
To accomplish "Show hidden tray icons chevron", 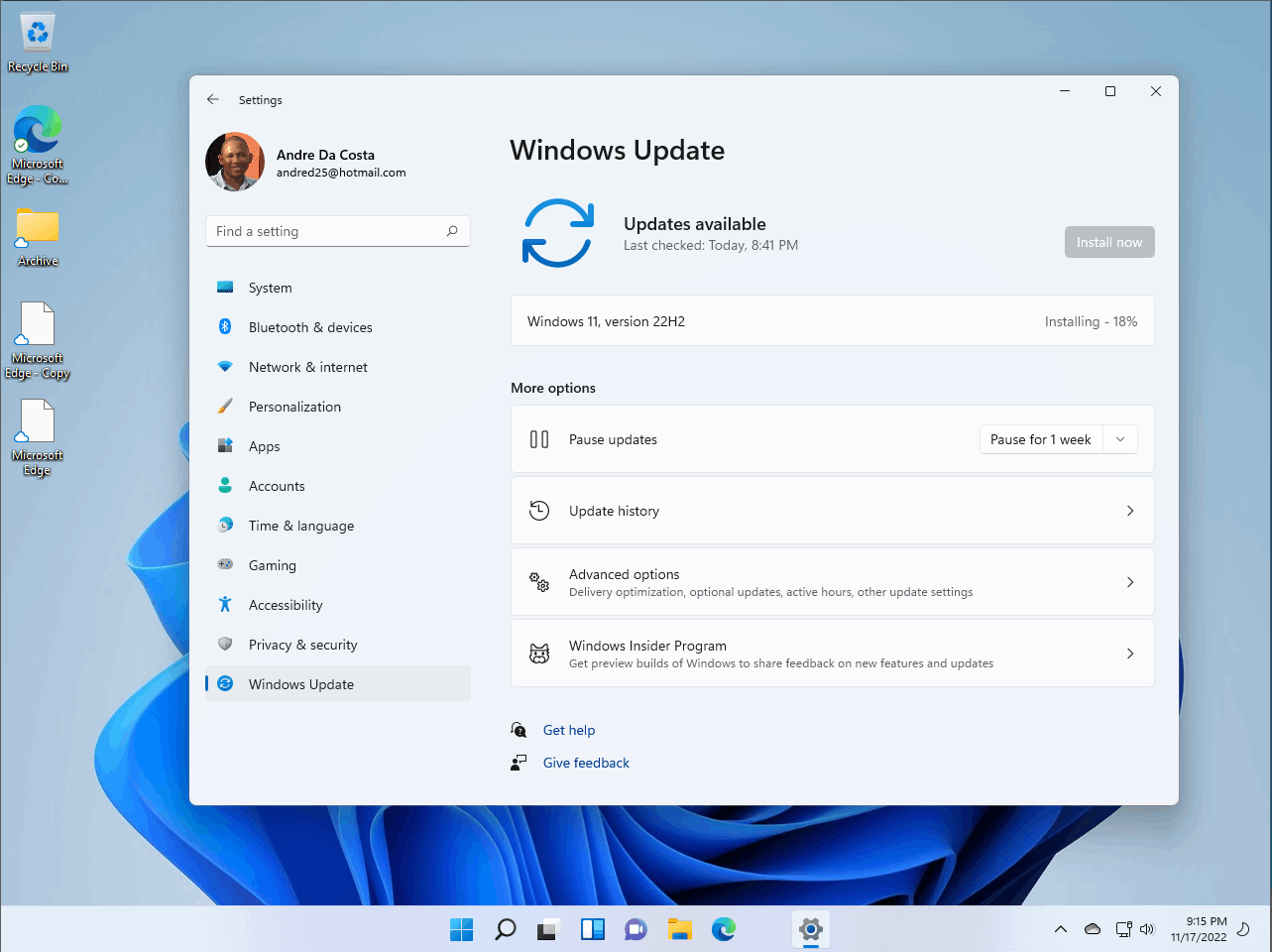I will (x=1061, y=929).
